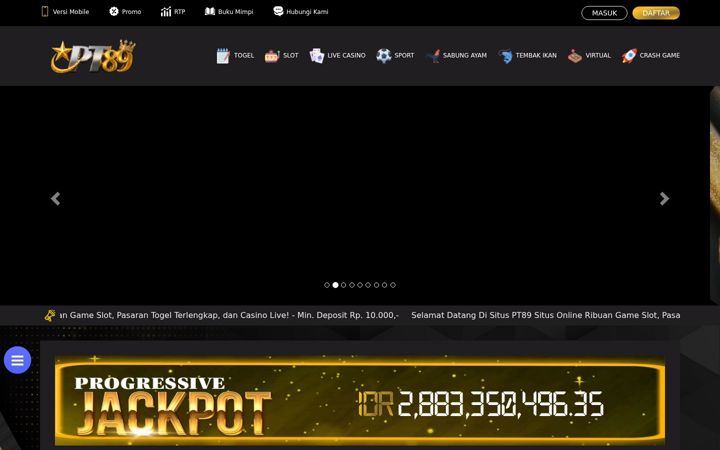Click the Progressive Jackpot banner
Image resolution: width=720 pixels, height=450 pixels.
(360, 400)
